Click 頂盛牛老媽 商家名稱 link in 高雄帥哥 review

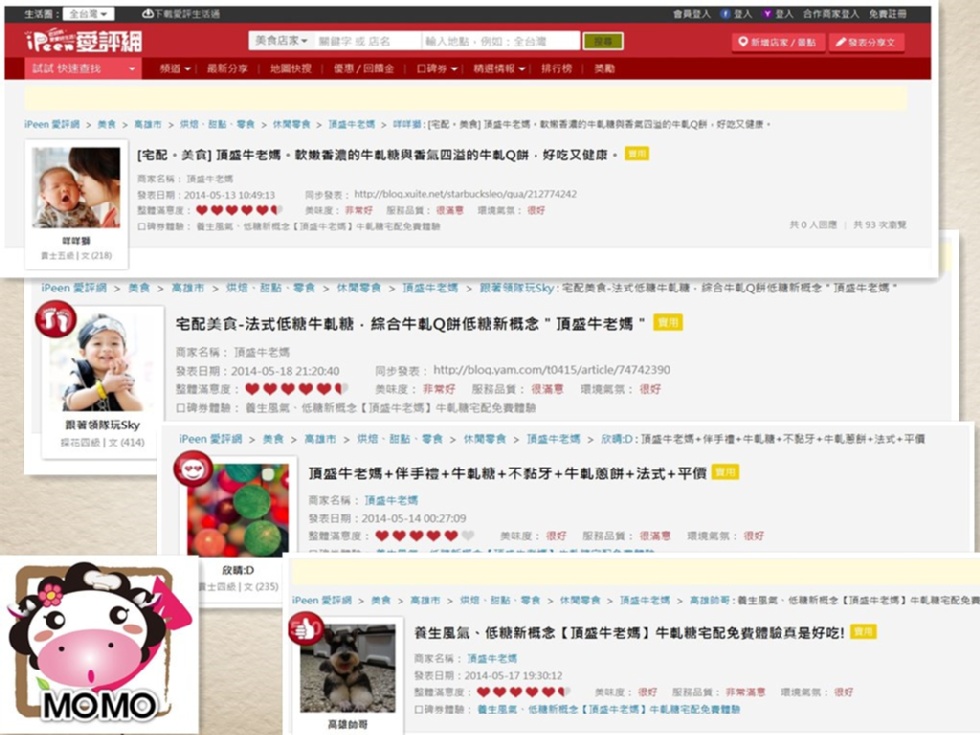[x=492, y=658]
